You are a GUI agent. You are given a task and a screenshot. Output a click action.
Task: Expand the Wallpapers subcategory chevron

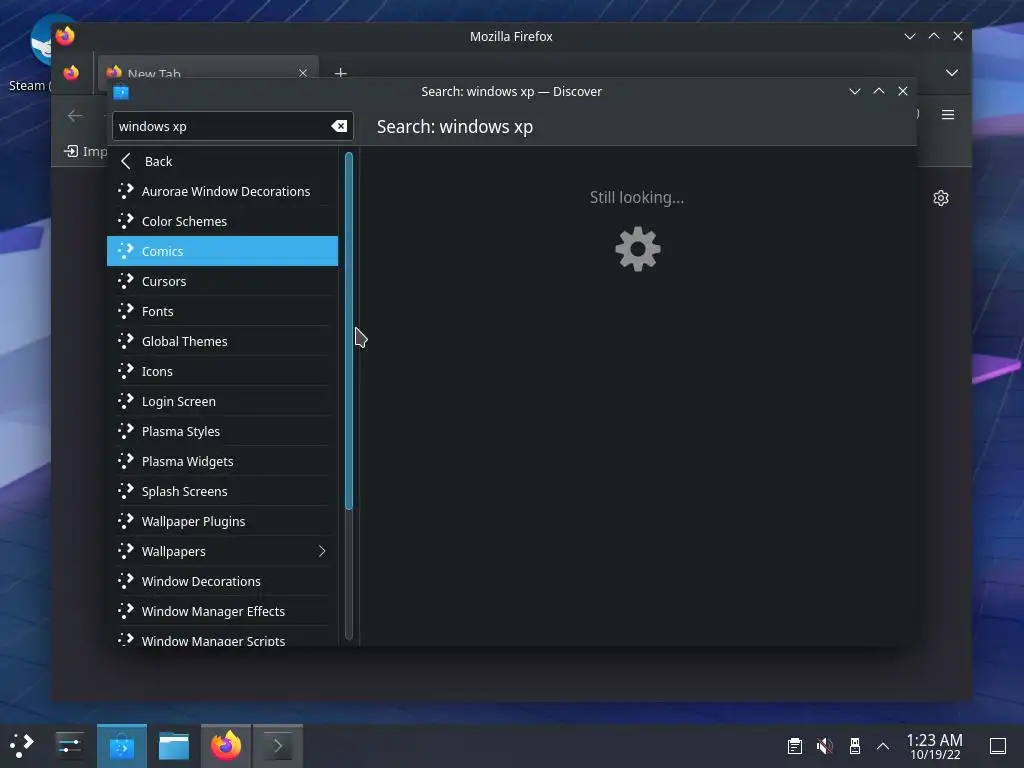[322, 551]
